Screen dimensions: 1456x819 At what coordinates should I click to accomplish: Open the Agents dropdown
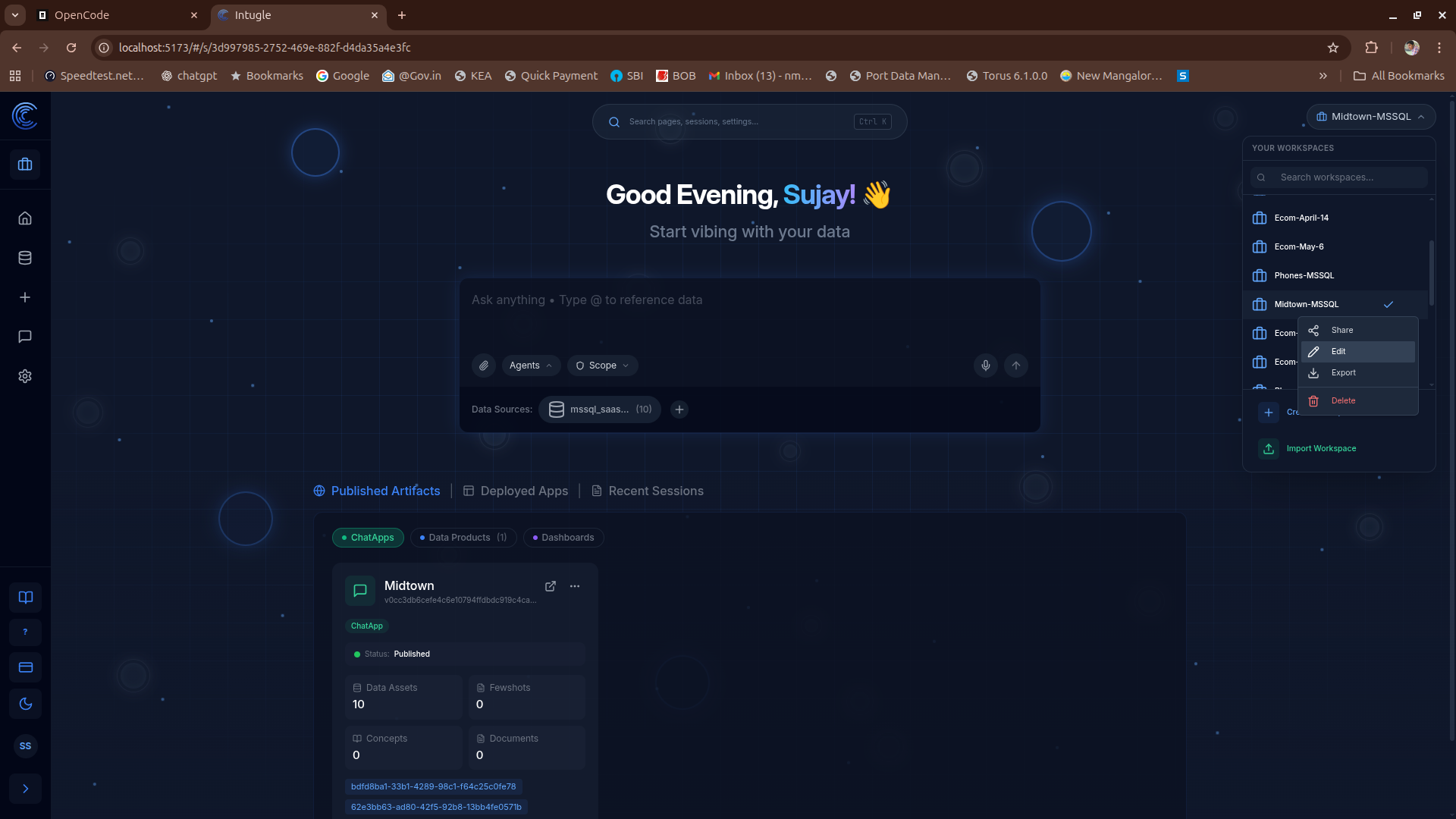tap(531, 366)
